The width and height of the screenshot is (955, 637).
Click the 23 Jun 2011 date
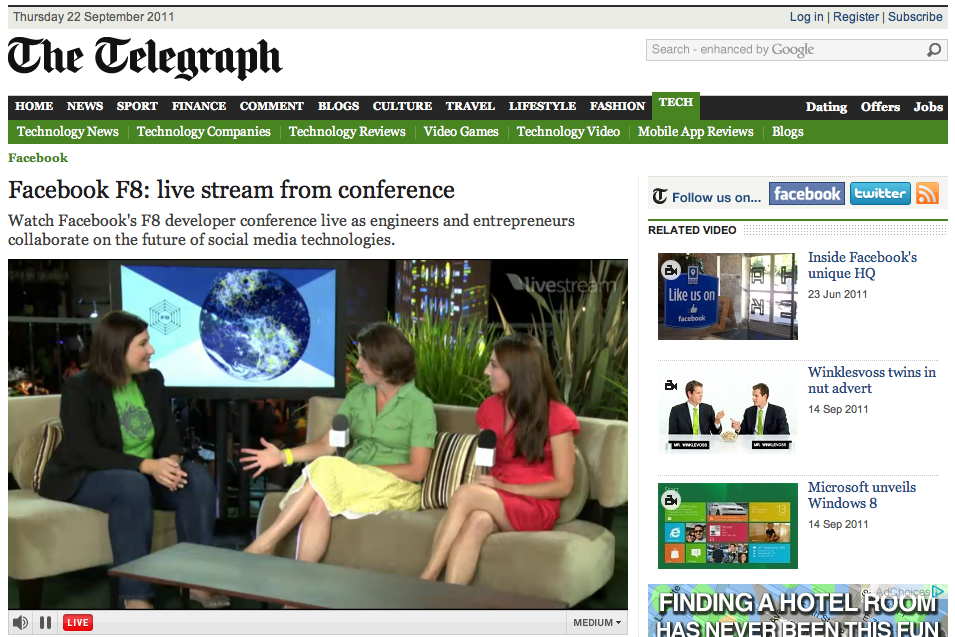(x=837, y=294)
